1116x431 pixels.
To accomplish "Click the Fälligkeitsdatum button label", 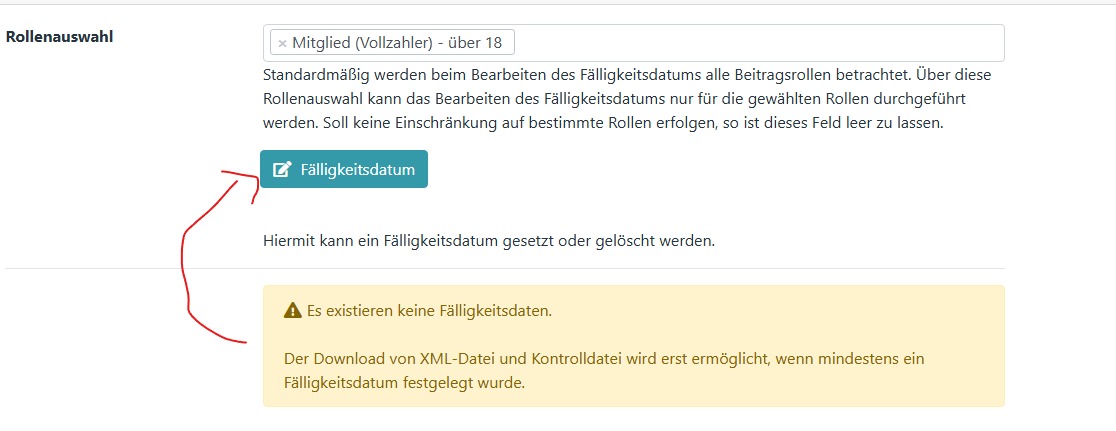I will coord(357,169).
